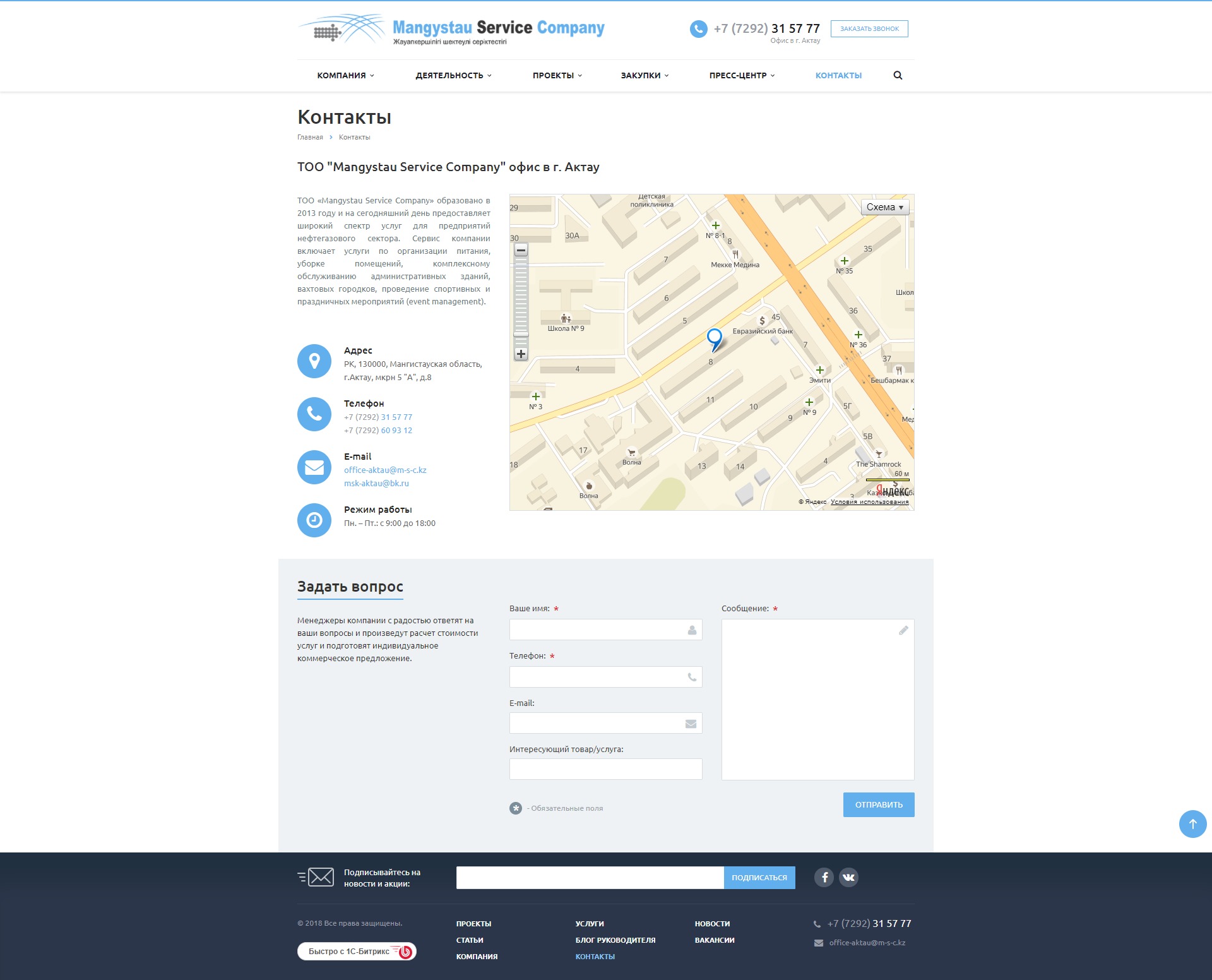The image size is (1212, 980).
Task: Open search with magnifier icon
Action: (898, 75)
